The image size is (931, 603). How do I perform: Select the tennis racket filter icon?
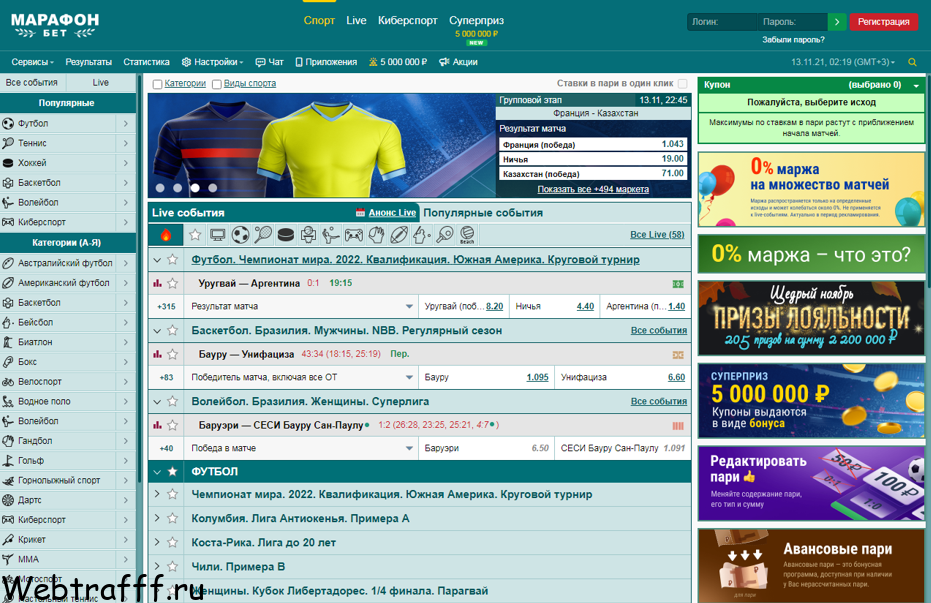pyautogui.click(x=263, y=235)
